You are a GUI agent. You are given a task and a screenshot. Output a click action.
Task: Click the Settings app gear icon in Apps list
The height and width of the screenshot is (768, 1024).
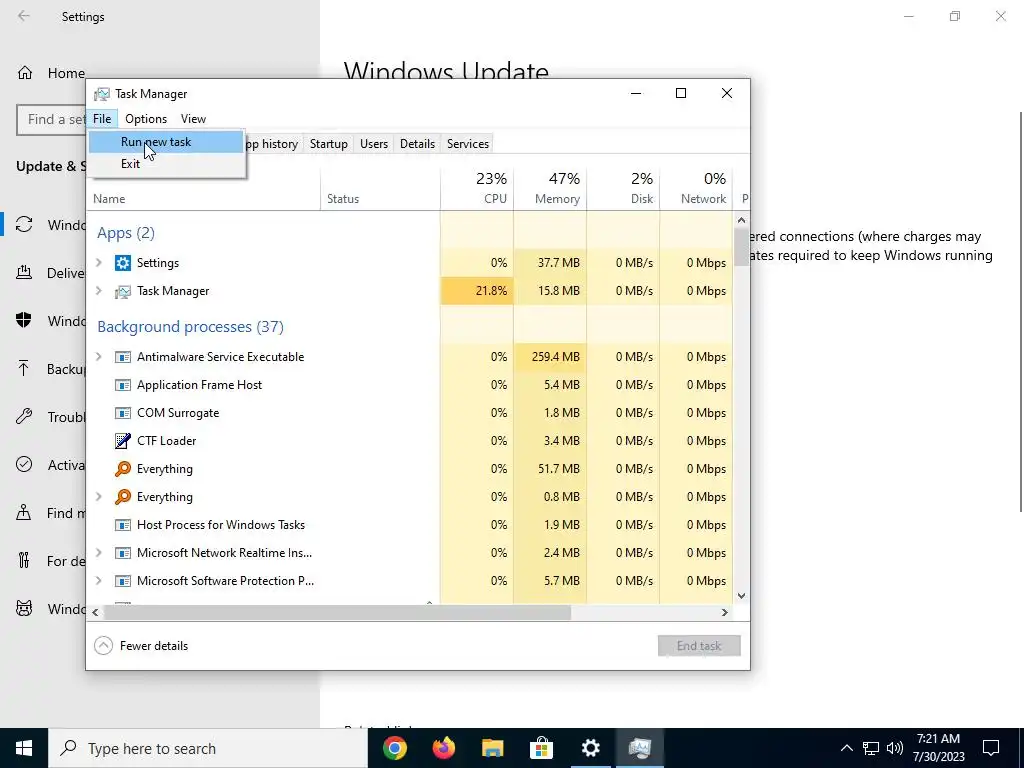pos(123,263)
